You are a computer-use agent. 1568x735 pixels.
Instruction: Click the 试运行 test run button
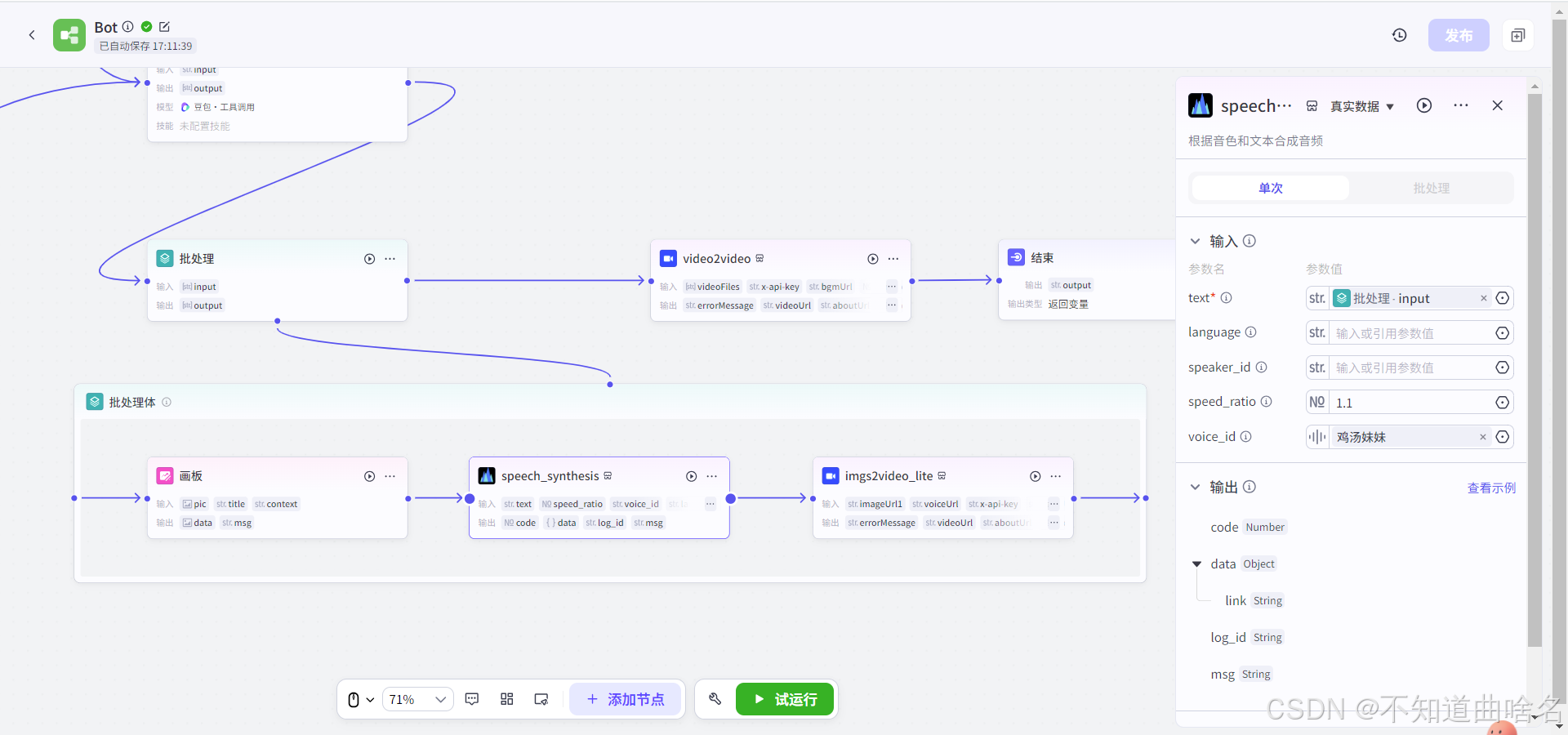(785, 700)
